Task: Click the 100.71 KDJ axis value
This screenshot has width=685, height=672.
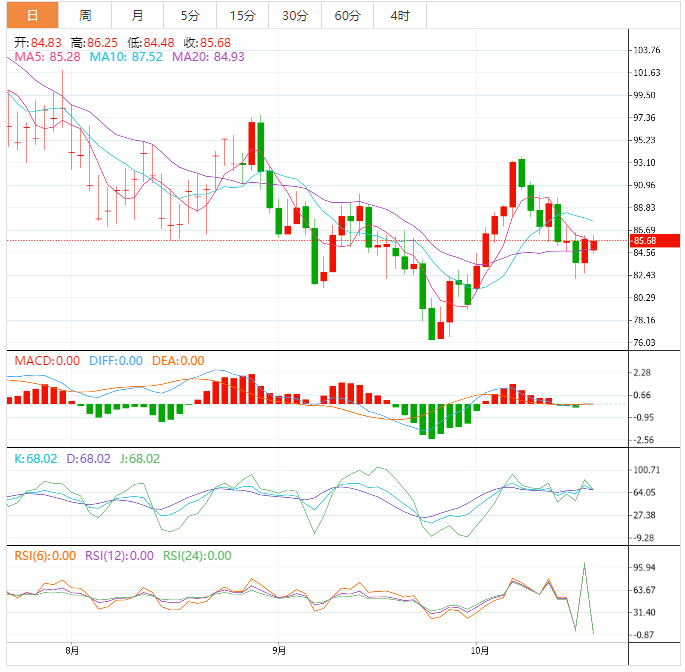Action: click(x=647, y=470)
